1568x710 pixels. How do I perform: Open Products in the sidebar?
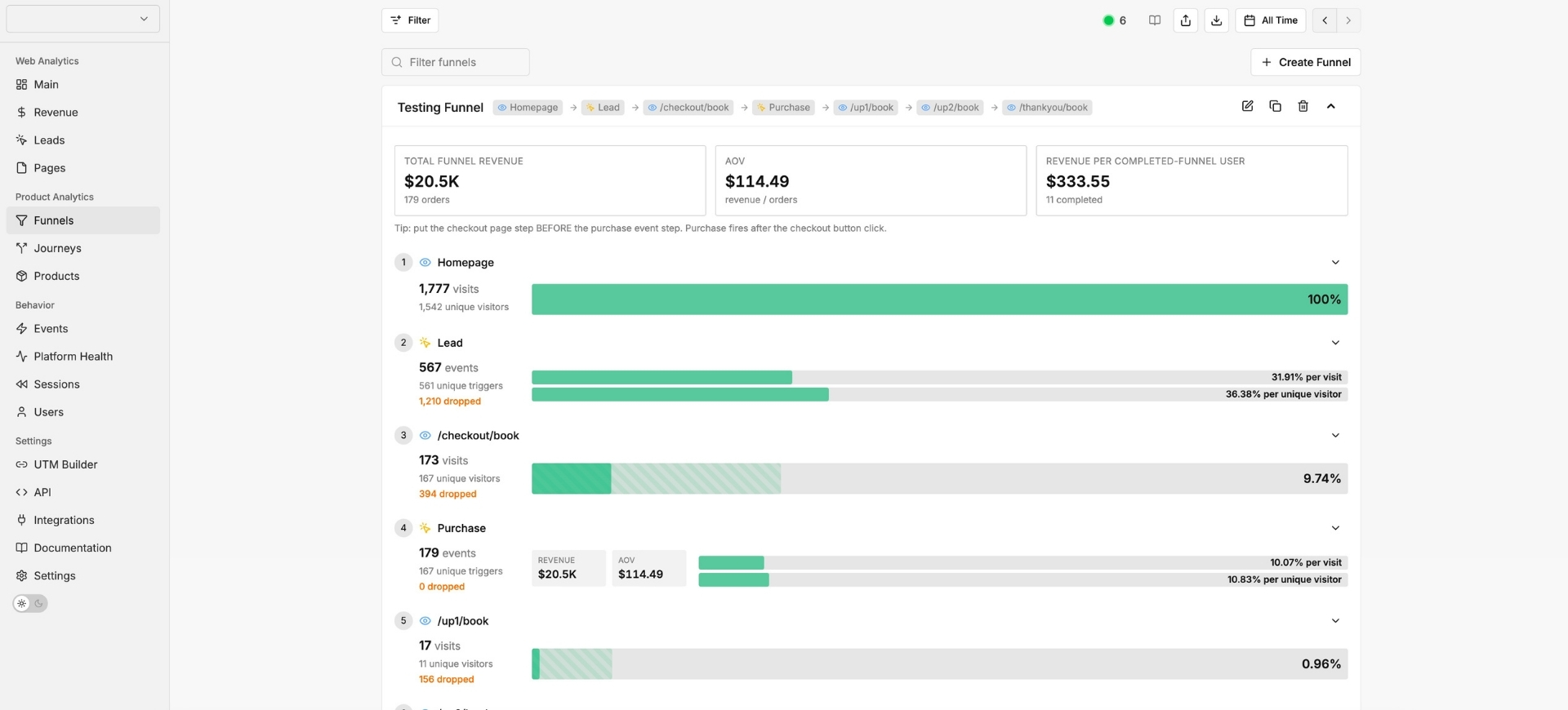tap(82, 276)
